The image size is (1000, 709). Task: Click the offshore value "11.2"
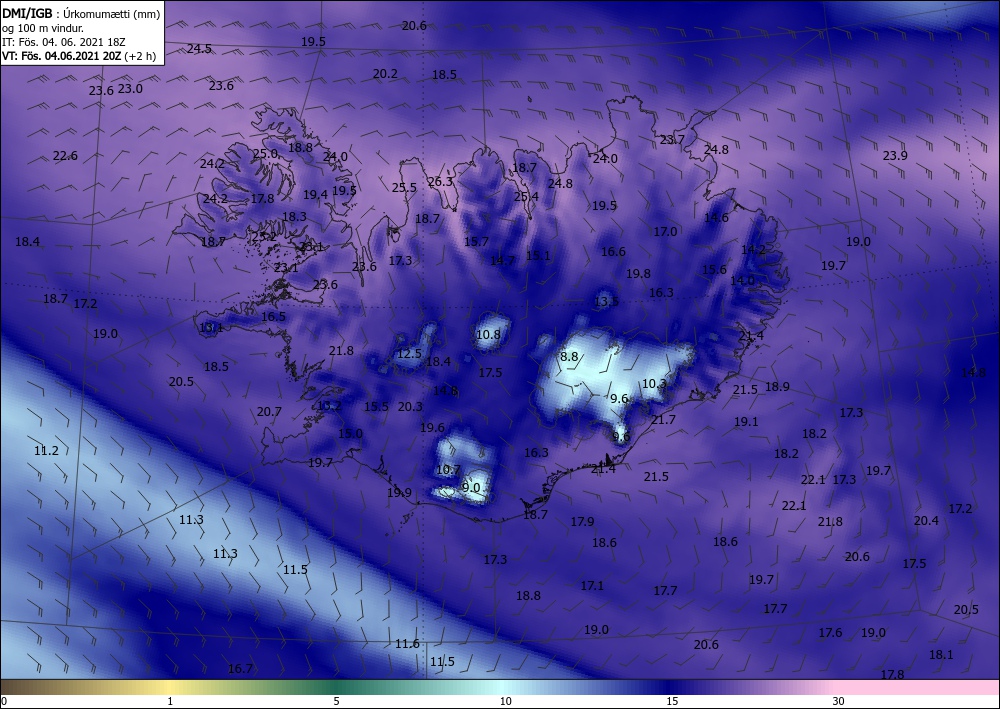click(x=46, y=451)
